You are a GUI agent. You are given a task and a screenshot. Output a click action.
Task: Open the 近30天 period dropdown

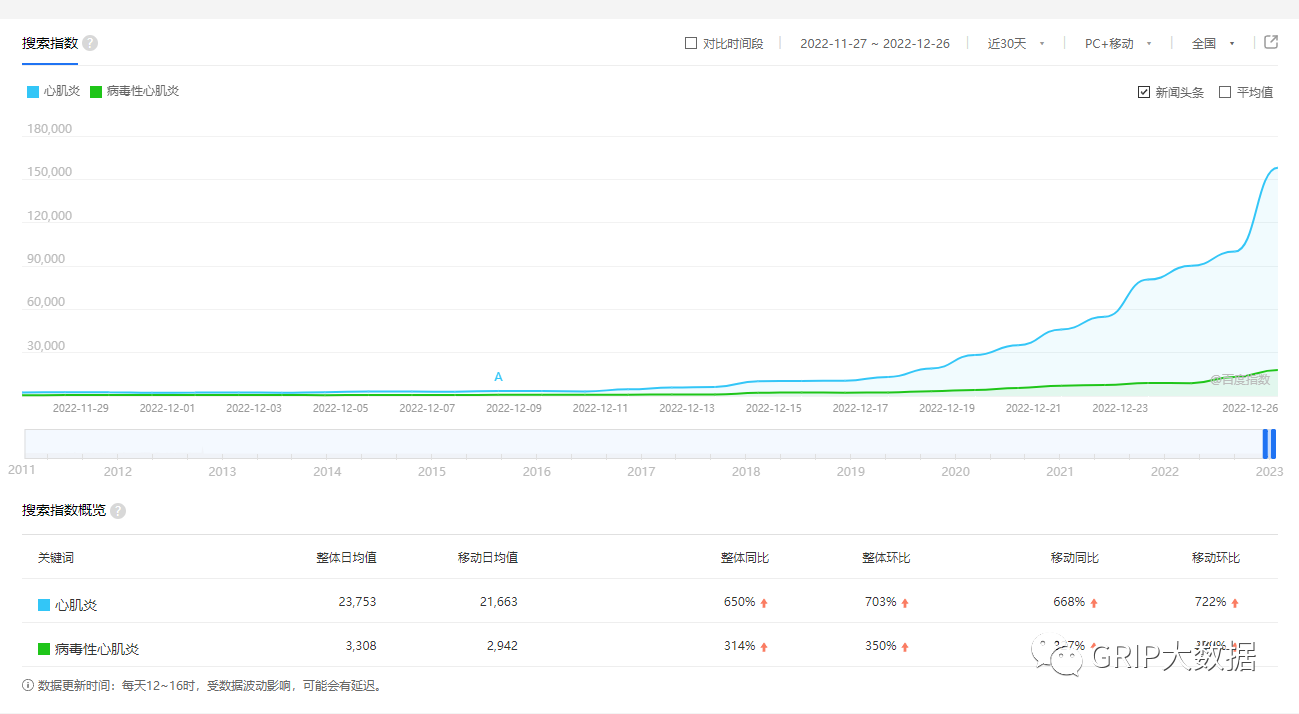[1016, 44]
